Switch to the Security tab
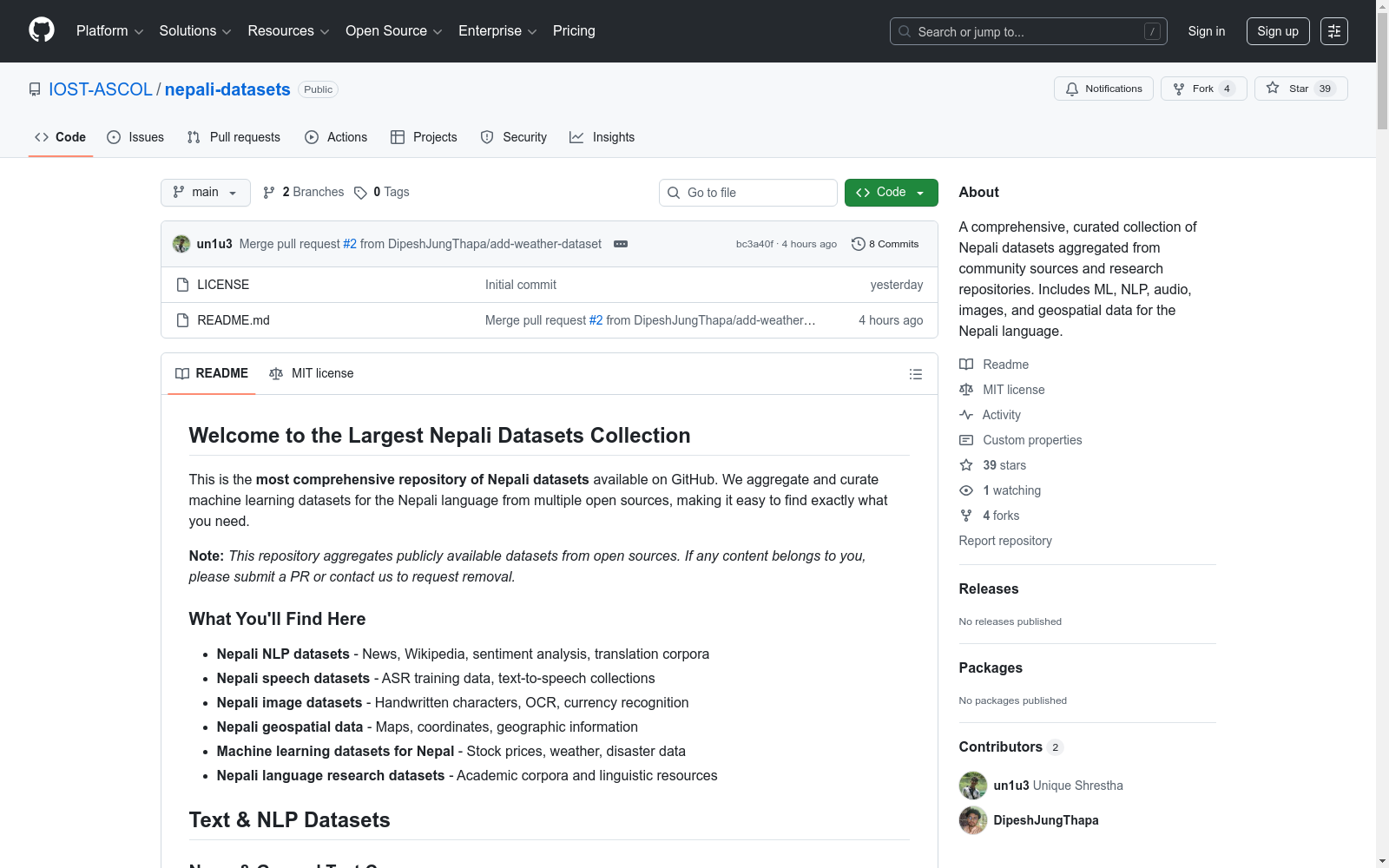Image resolution: width=1389 pixels, height=868 pixels. pyautogui.click(x=514, y=137)
